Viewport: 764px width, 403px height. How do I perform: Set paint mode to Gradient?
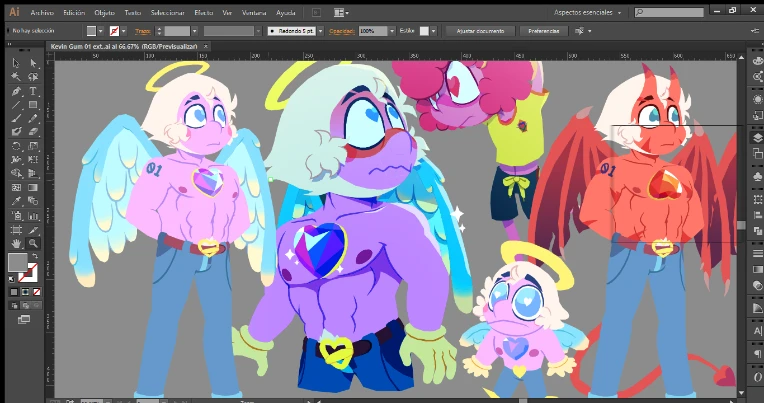25,292
